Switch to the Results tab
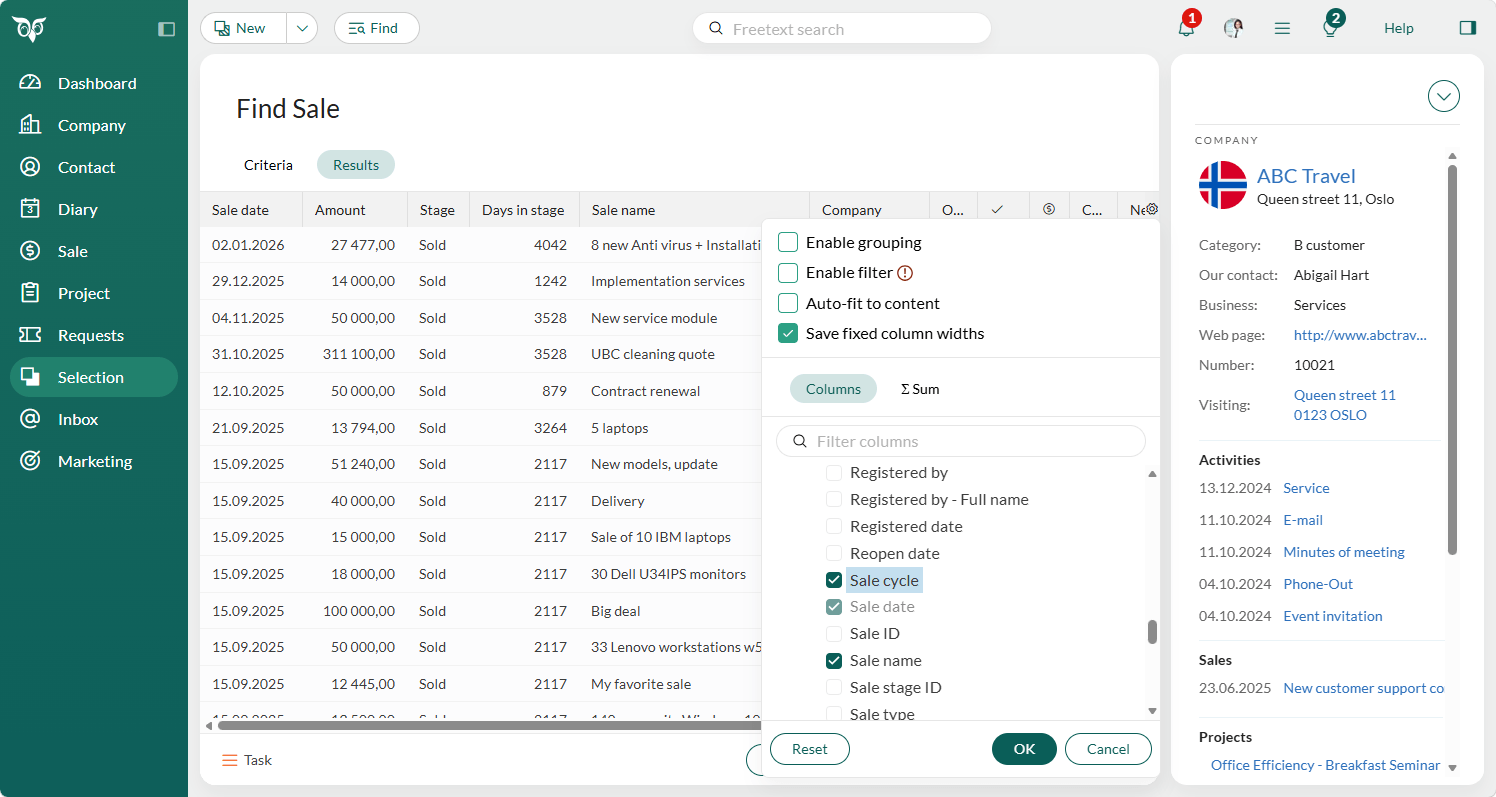Screen dimensions: 1496x797 pos(356,165)
